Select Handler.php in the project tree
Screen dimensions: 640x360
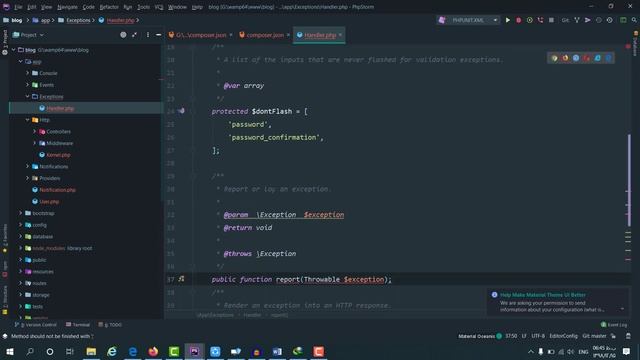pyautogui.click(x=60, y=108)
